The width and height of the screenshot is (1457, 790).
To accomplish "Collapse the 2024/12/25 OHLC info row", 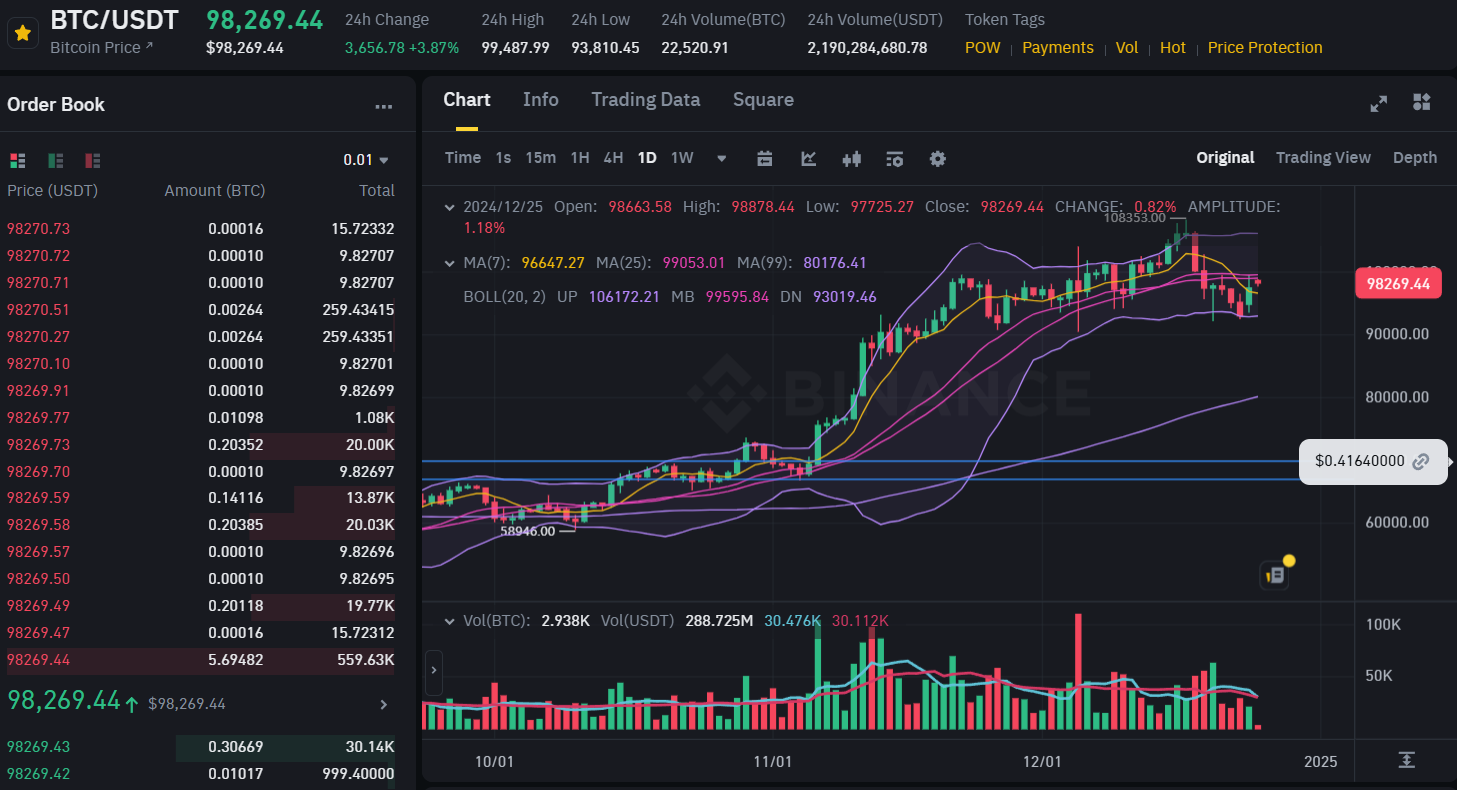I will pos(450,207).
